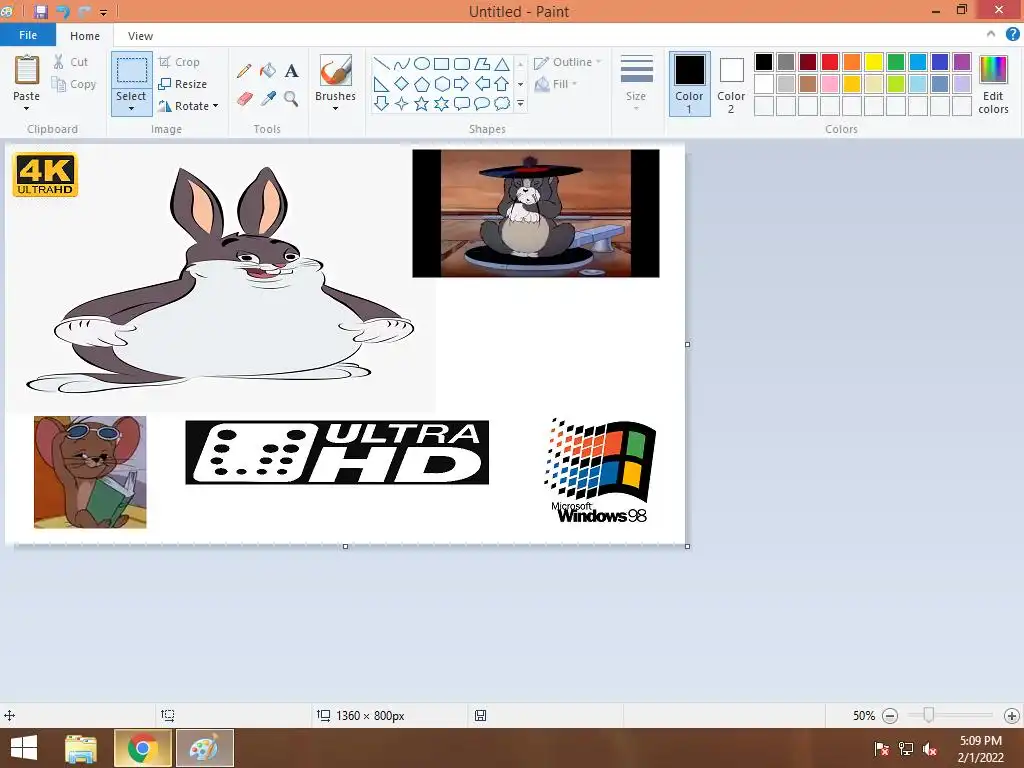The image size is (1024, 768).
Task: Set Color 2 as active color
Action: coord(731,84)
